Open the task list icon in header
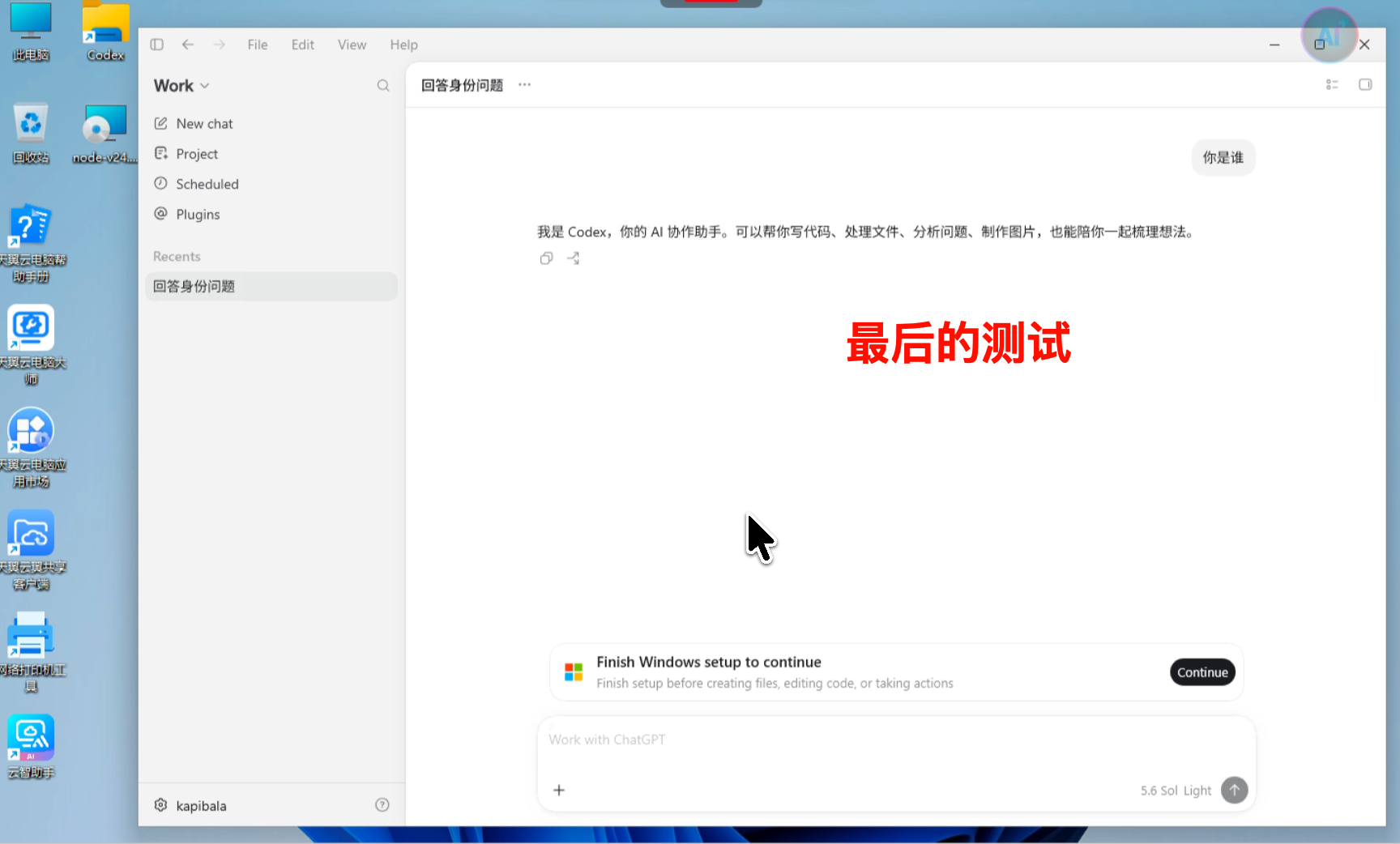The image size is (1400, 844). click(x=1332, y=85)
